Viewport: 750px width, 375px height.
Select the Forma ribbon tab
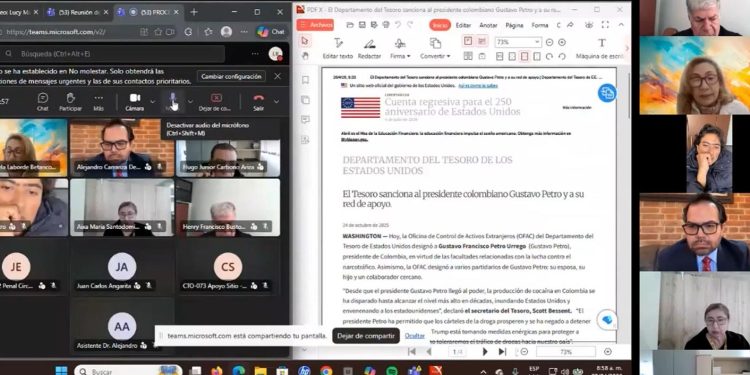click(x=540, y=25)
